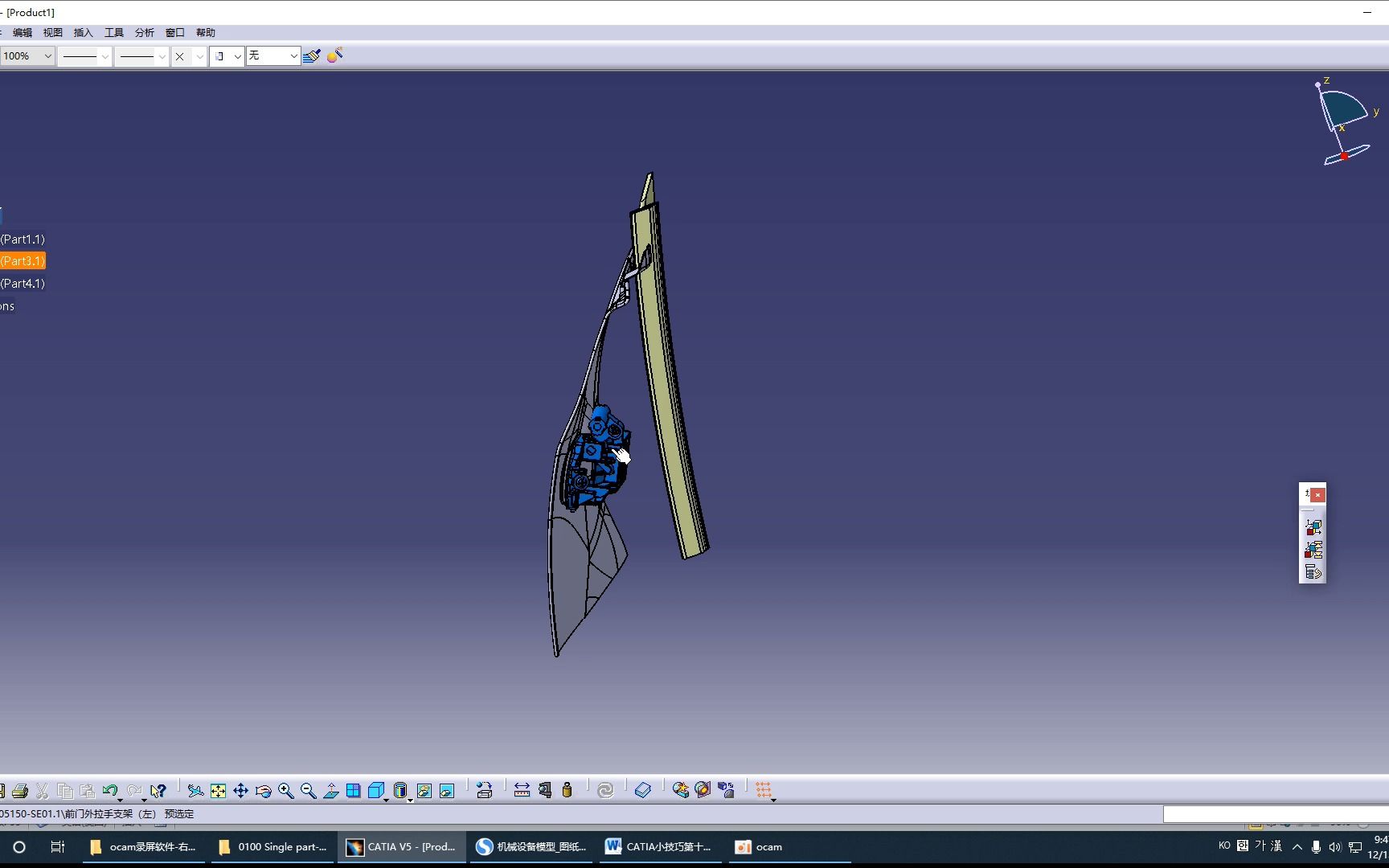Click the Measure Between ruler icon
This screenshot has width=1389, height=868.
tap(522, 791)
